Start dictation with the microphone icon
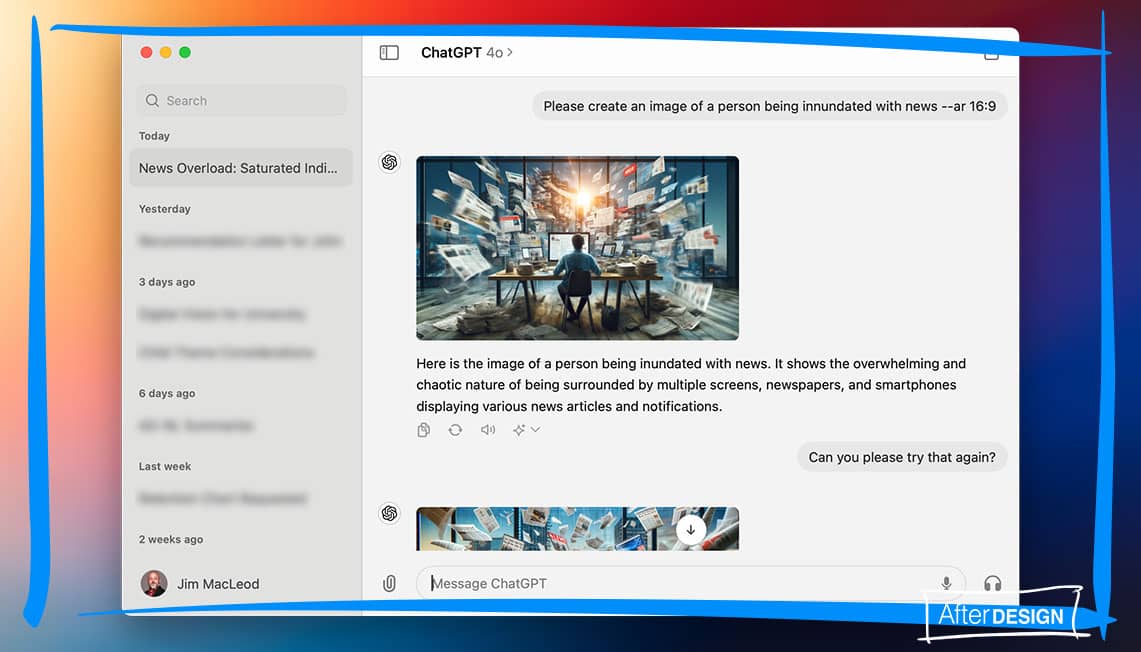 [946, 583]
